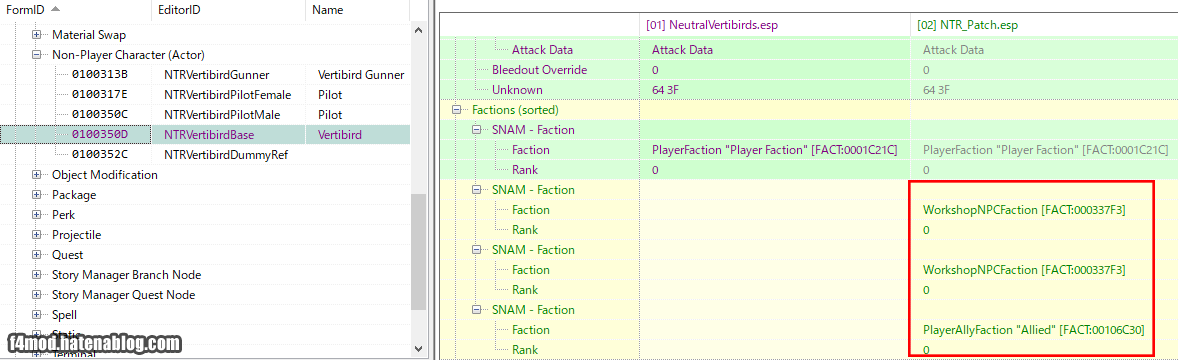Click the Attack Data value under NTR_Patch.esp
The image size is (1178, 360).
coord(953,50)
